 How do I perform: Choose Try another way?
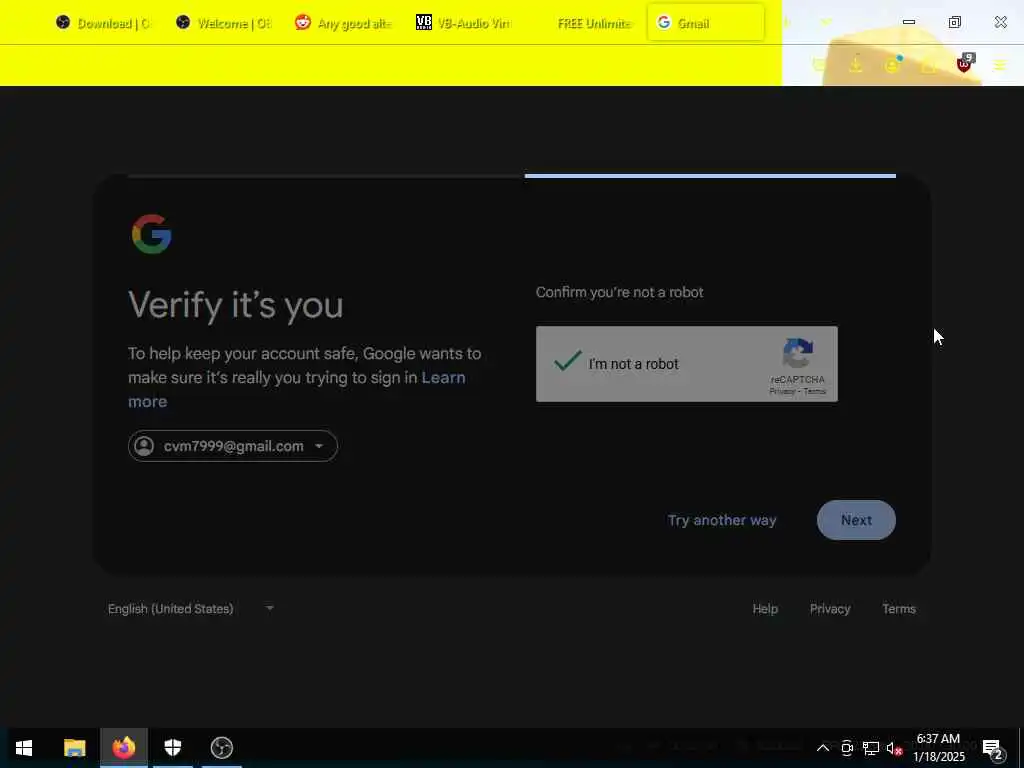tap(722, 520)
